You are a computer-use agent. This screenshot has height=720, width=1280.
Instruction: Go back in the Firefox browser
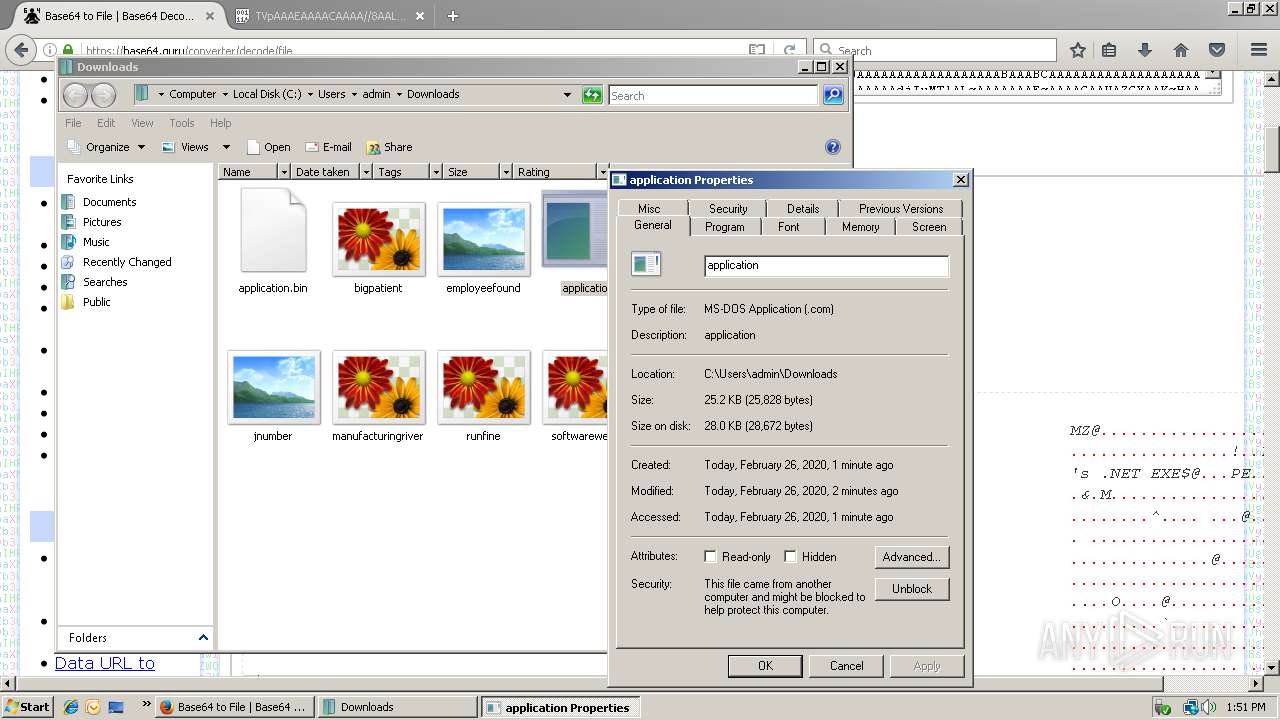(x=19, y=49)
